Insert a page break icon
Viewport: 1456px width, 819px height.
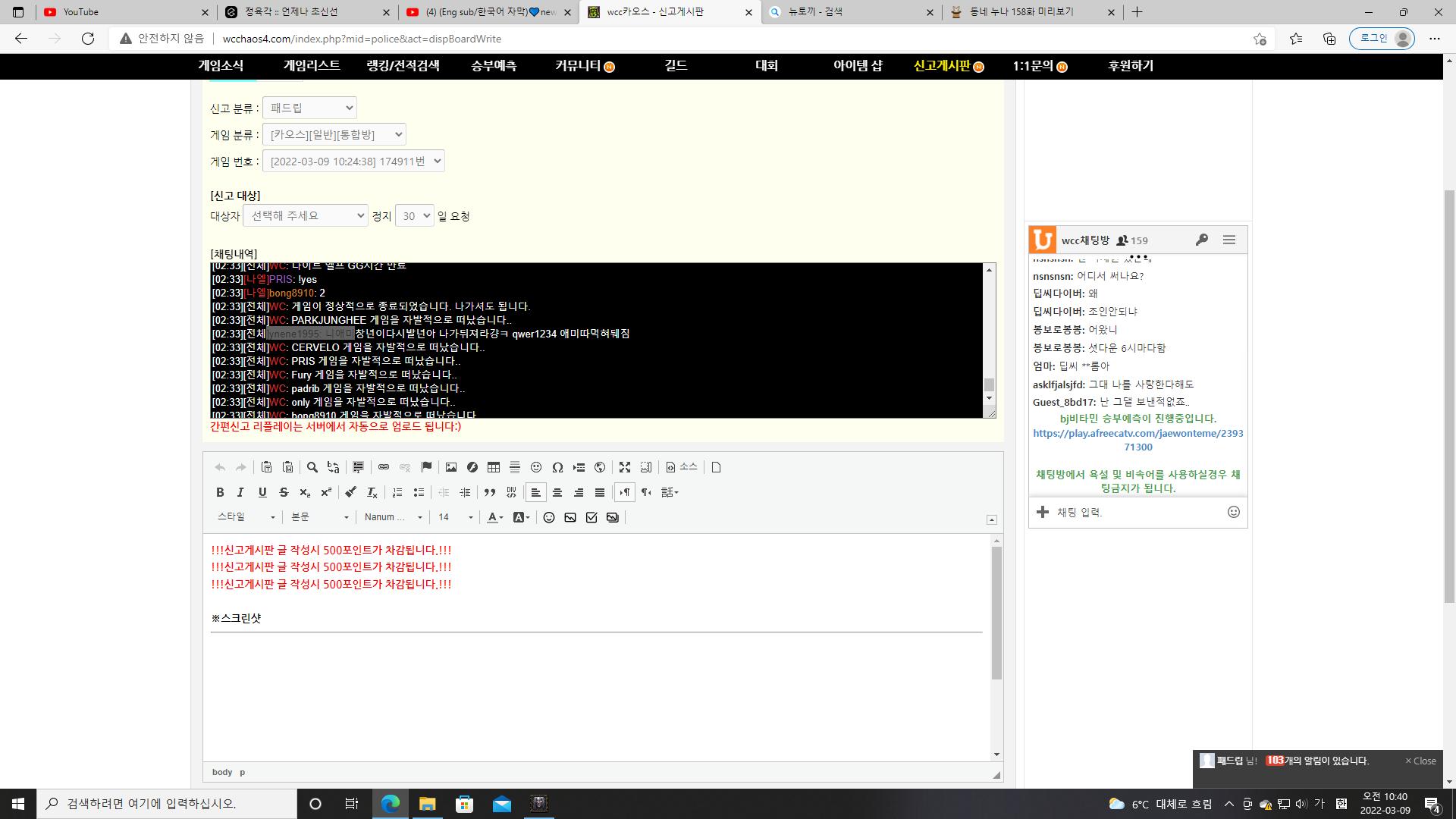tap(579, 467)
